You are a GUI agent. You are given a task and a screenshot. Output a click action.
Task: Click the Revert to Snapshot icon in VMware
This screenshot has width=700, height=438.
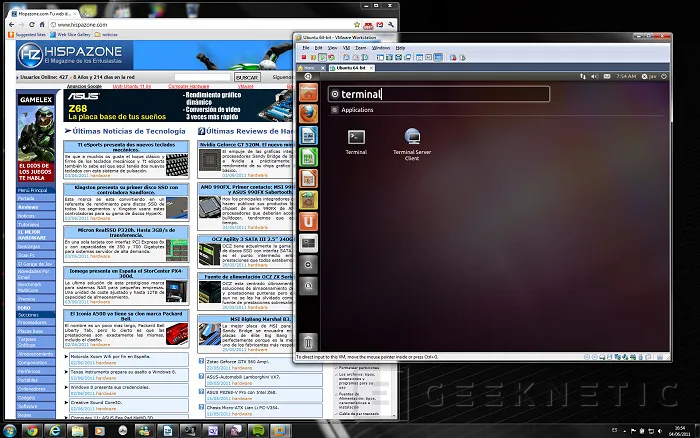(x=355, y=57)
